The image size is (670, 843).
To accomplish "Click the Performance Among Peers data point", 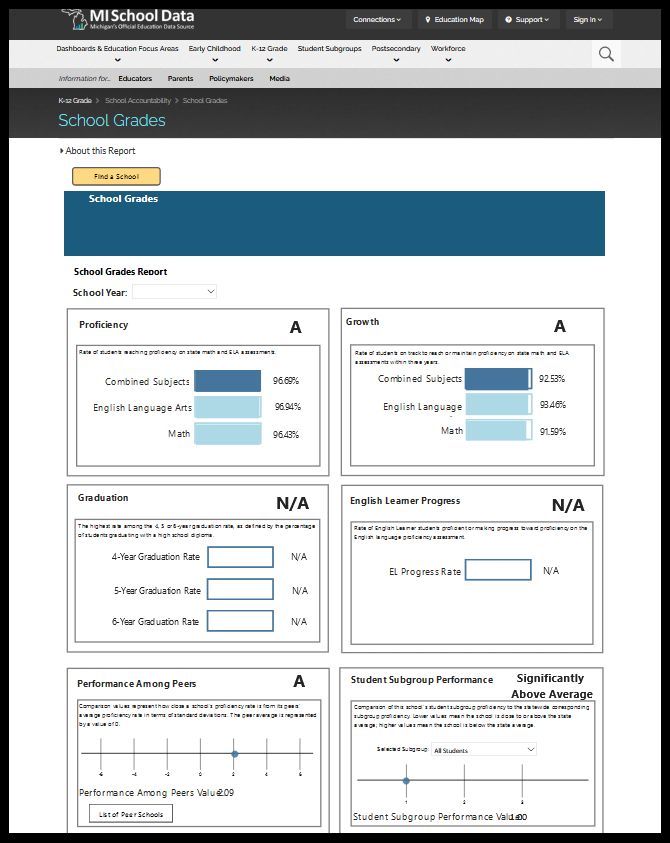I will point(235,754).
